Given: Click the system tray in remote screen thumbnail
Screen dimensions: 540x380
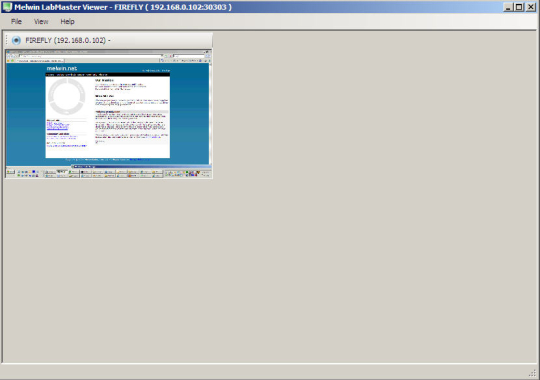Looking at the screenshot, I should [188, 173].
